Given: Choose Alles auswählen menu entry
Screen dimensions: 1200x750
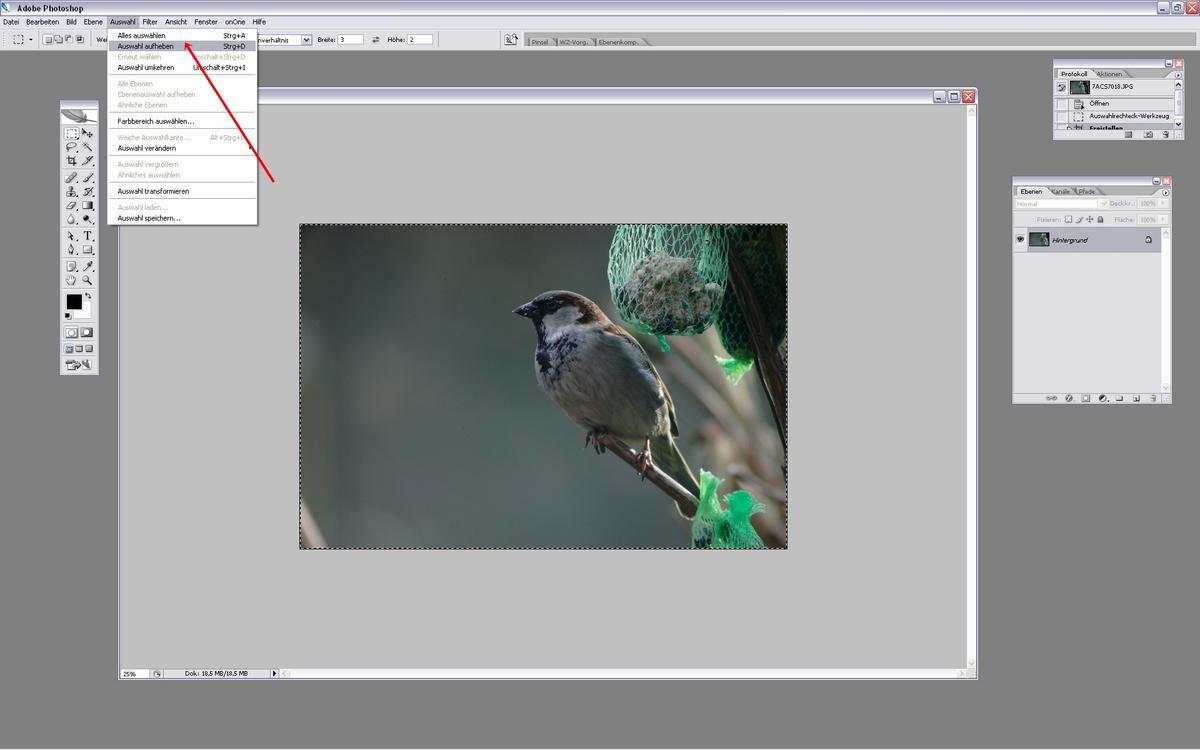Looking at the screenshot, I should pos(182,35).
